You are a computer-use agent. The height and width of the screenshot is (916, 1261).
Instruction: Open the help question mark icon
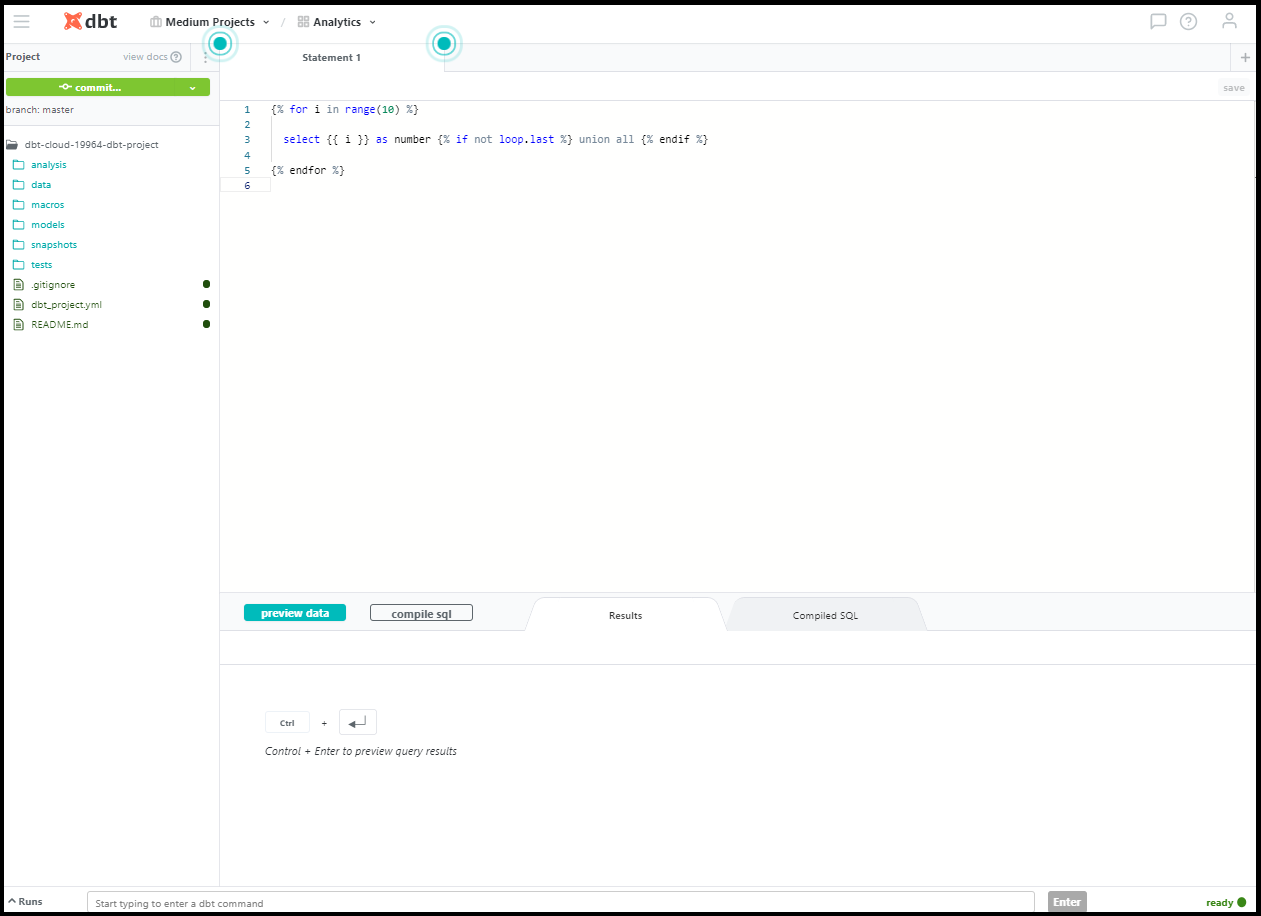tap(1188, 21)
